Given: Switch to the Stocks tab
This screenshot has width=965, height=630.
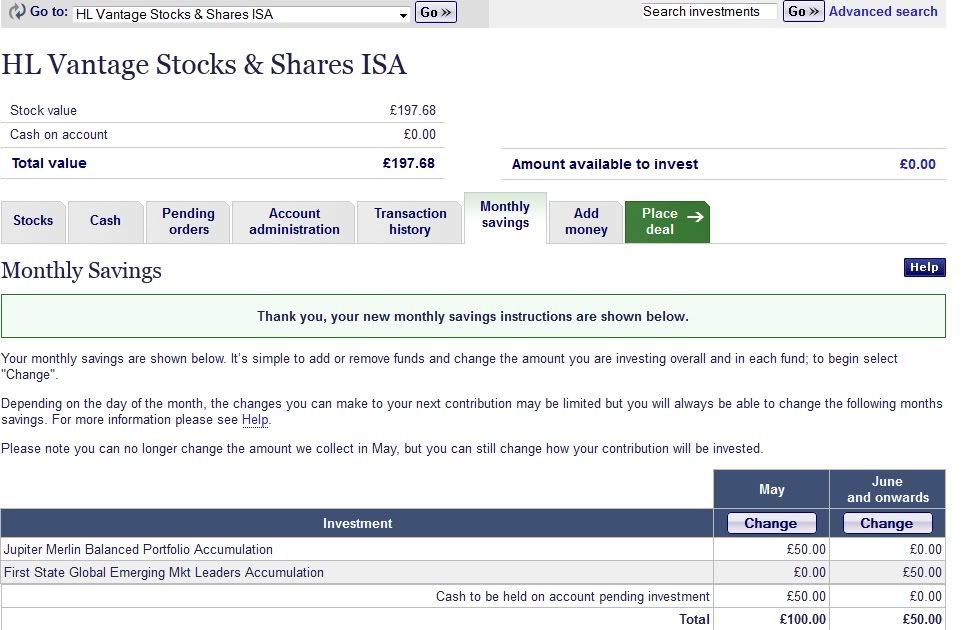Looking at the screenshot, I should point(33,221).
